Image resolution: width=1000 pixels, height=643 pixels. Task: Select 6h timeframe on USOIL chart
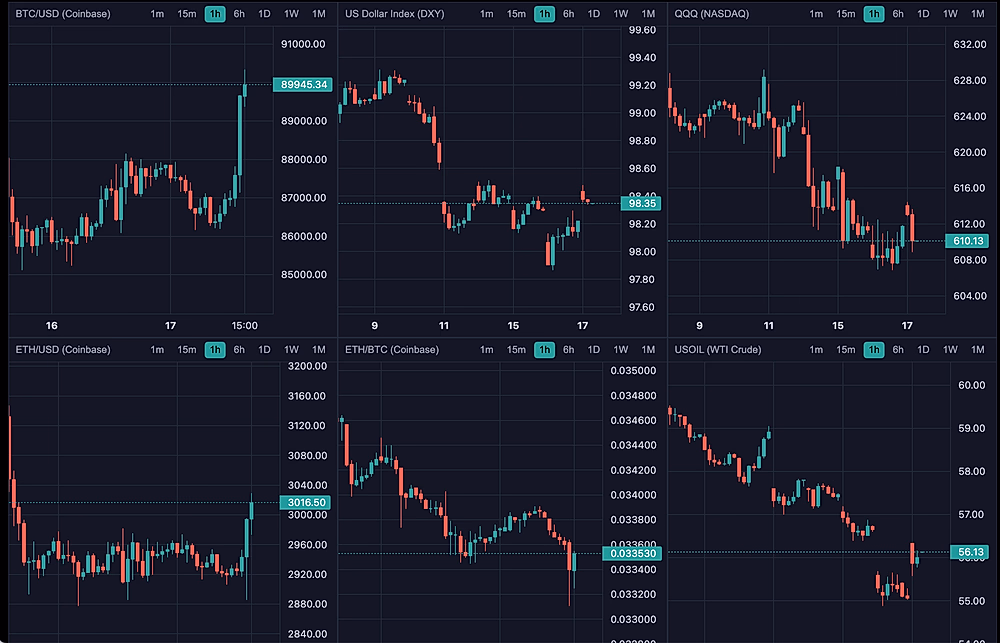point(898,349)
